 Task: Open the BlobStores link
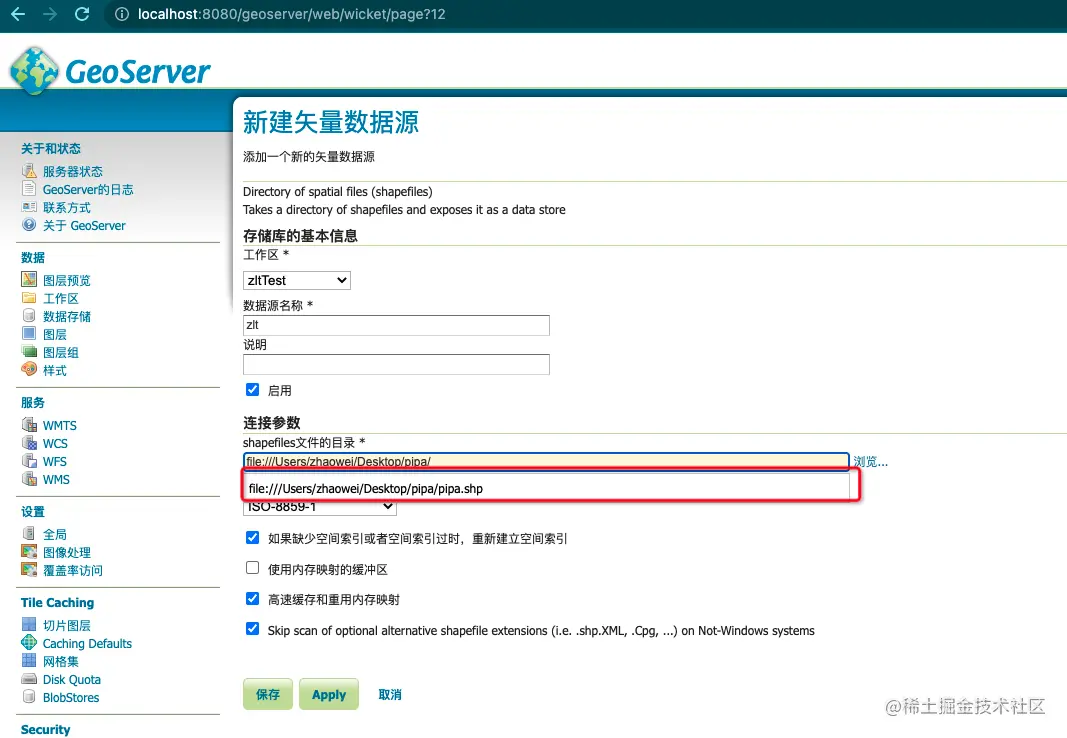click(71, 697)
